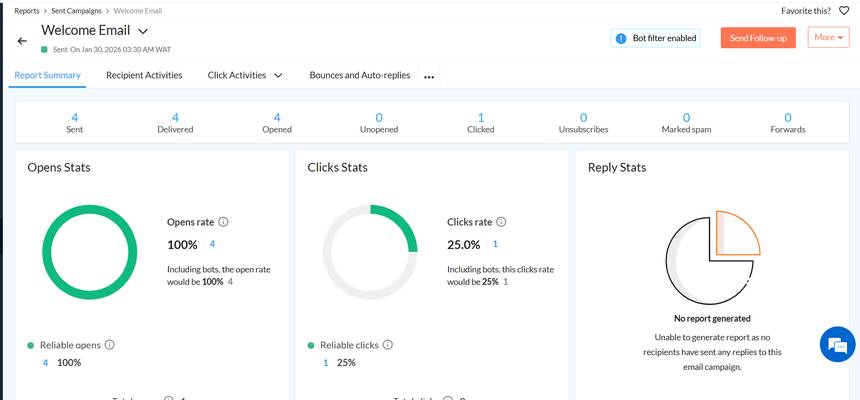Click the Reliable opens info icon
860x400 pixels.
pyautogui.click(x=110, y=345)
